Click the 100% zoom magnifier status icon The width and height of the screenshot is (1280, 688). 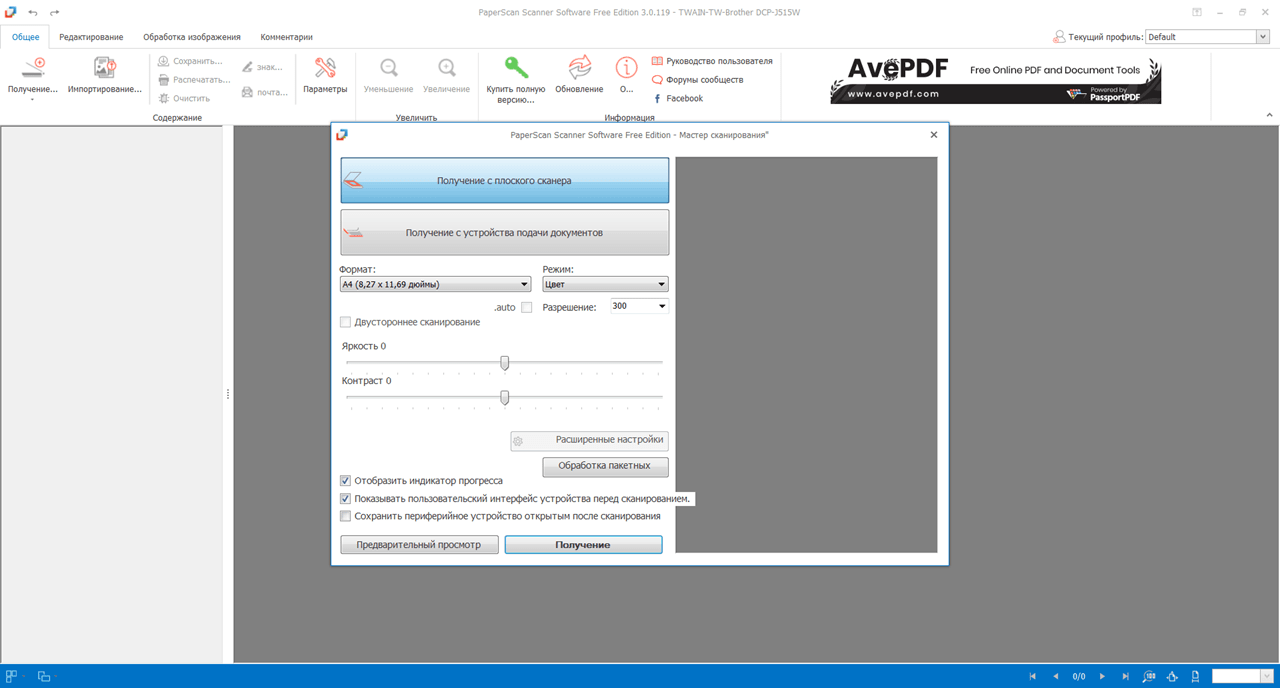click(x=1149, y=677)
